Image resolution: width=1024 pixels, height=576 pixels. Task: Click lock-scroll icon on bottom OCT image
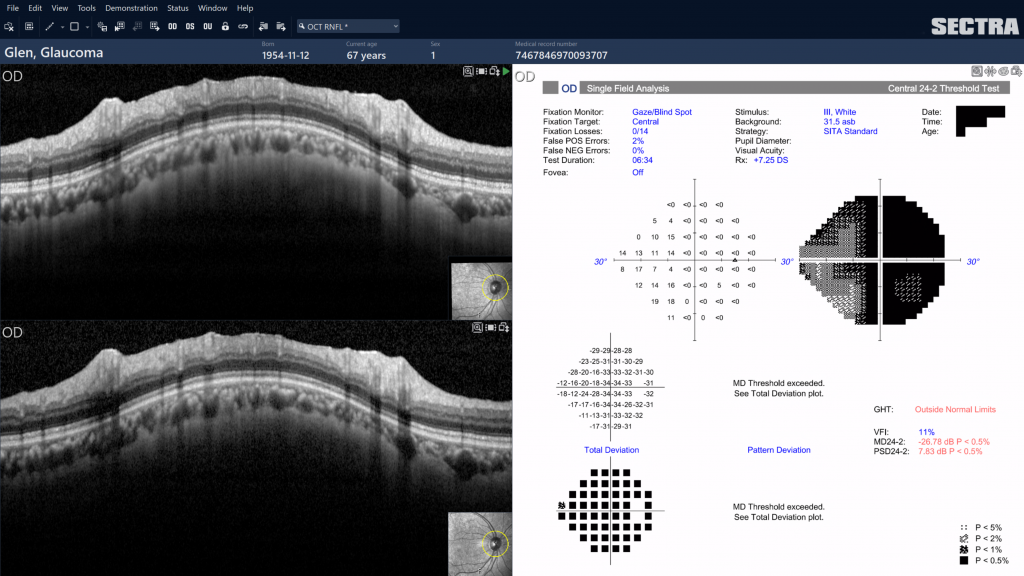504,327
